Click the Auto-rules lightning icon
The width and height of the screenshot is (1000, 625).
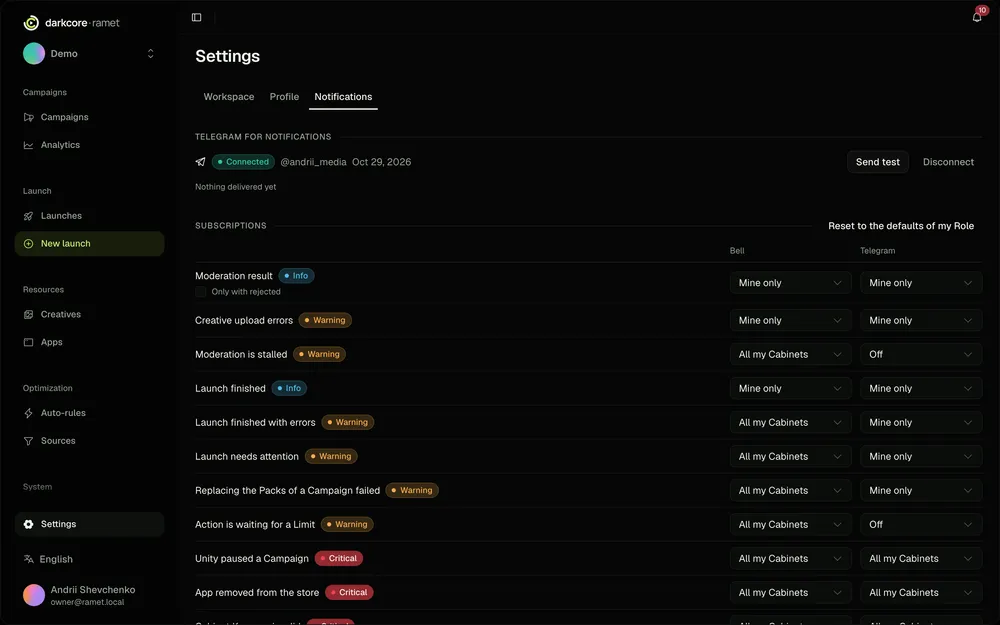pos(29,413)
